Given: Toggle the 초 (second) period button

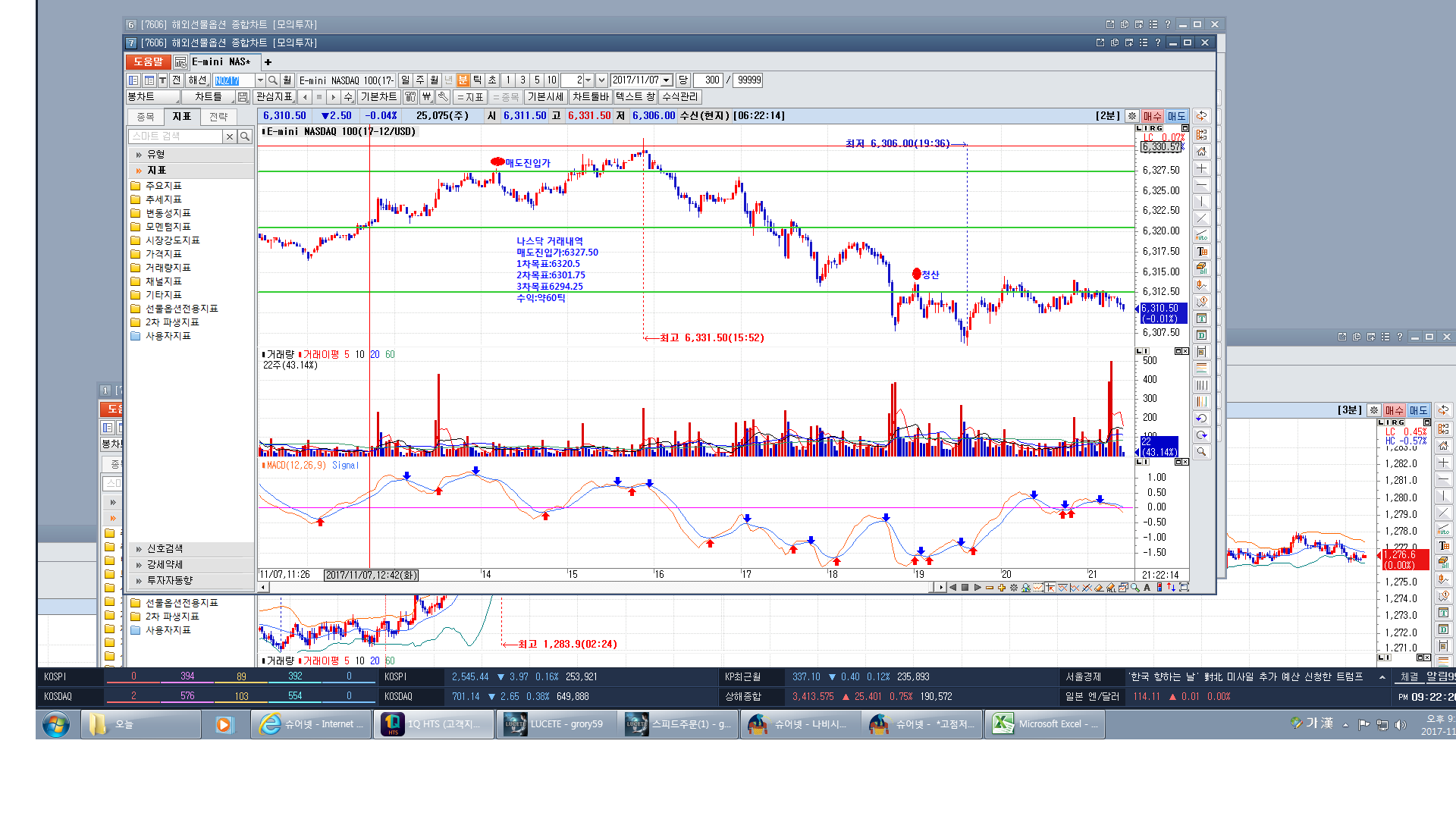Looking at the screenshot, I should (x=491, y=80).
